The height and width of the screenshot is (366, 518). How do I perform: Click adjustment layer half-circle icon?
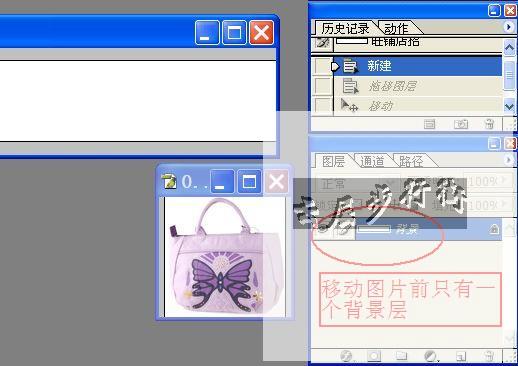point(431,356)
